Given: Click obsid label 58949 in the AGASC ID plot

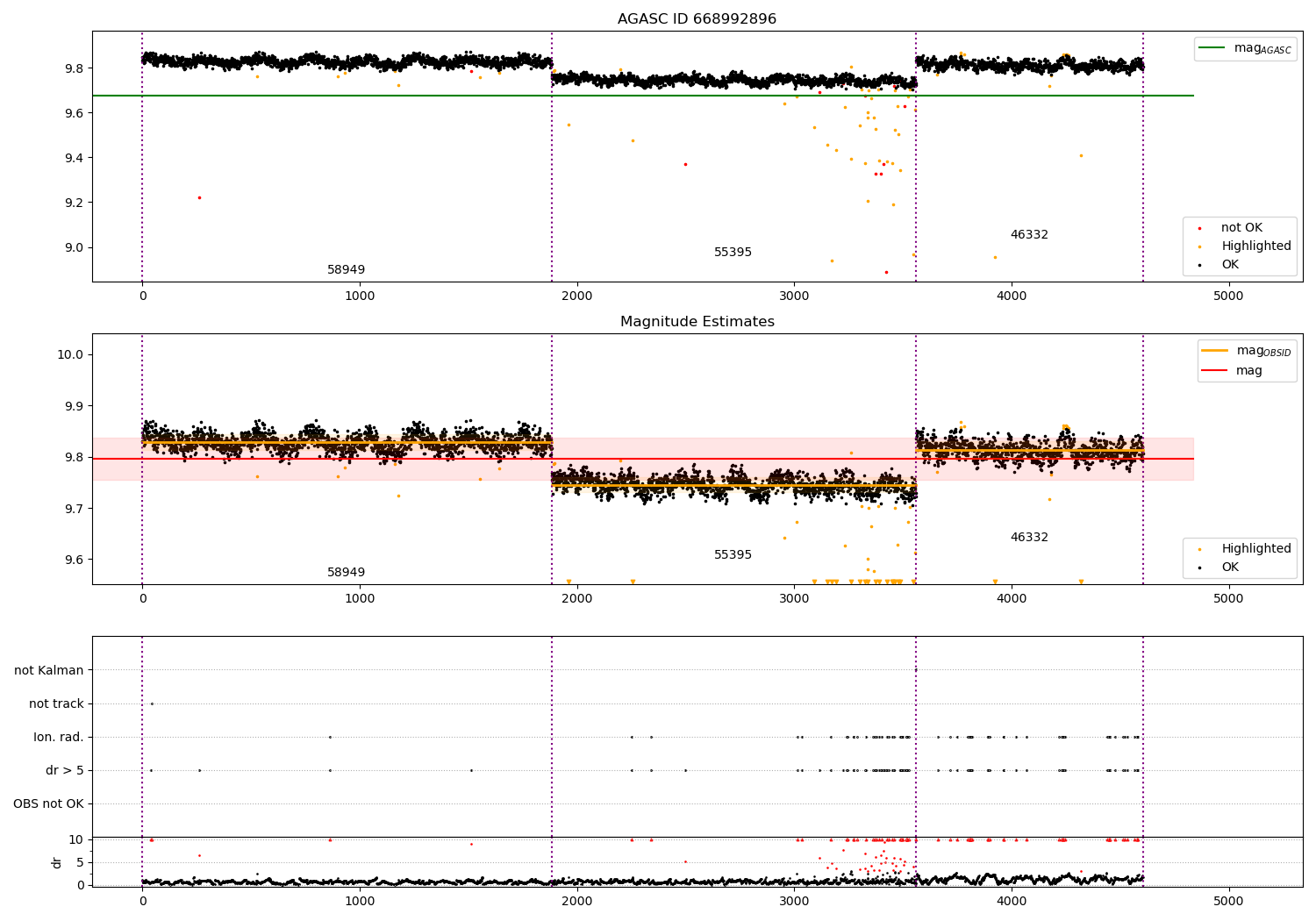Looking at the screenshot, I should click(x=346, y=270).
